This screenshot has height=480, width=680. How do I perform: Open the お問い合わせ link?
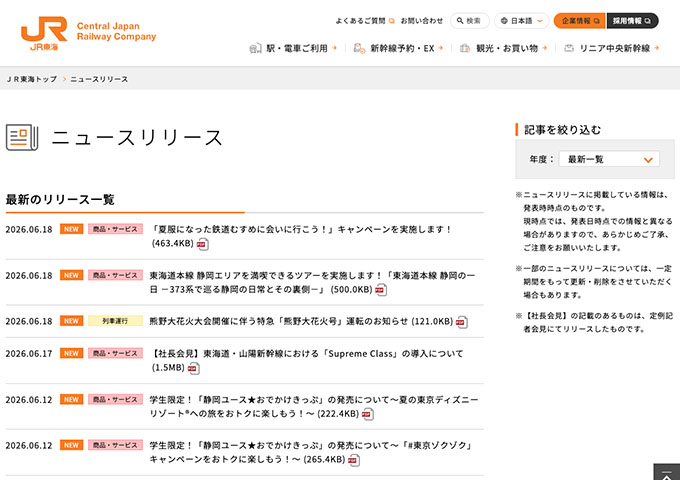pos(422,21)
